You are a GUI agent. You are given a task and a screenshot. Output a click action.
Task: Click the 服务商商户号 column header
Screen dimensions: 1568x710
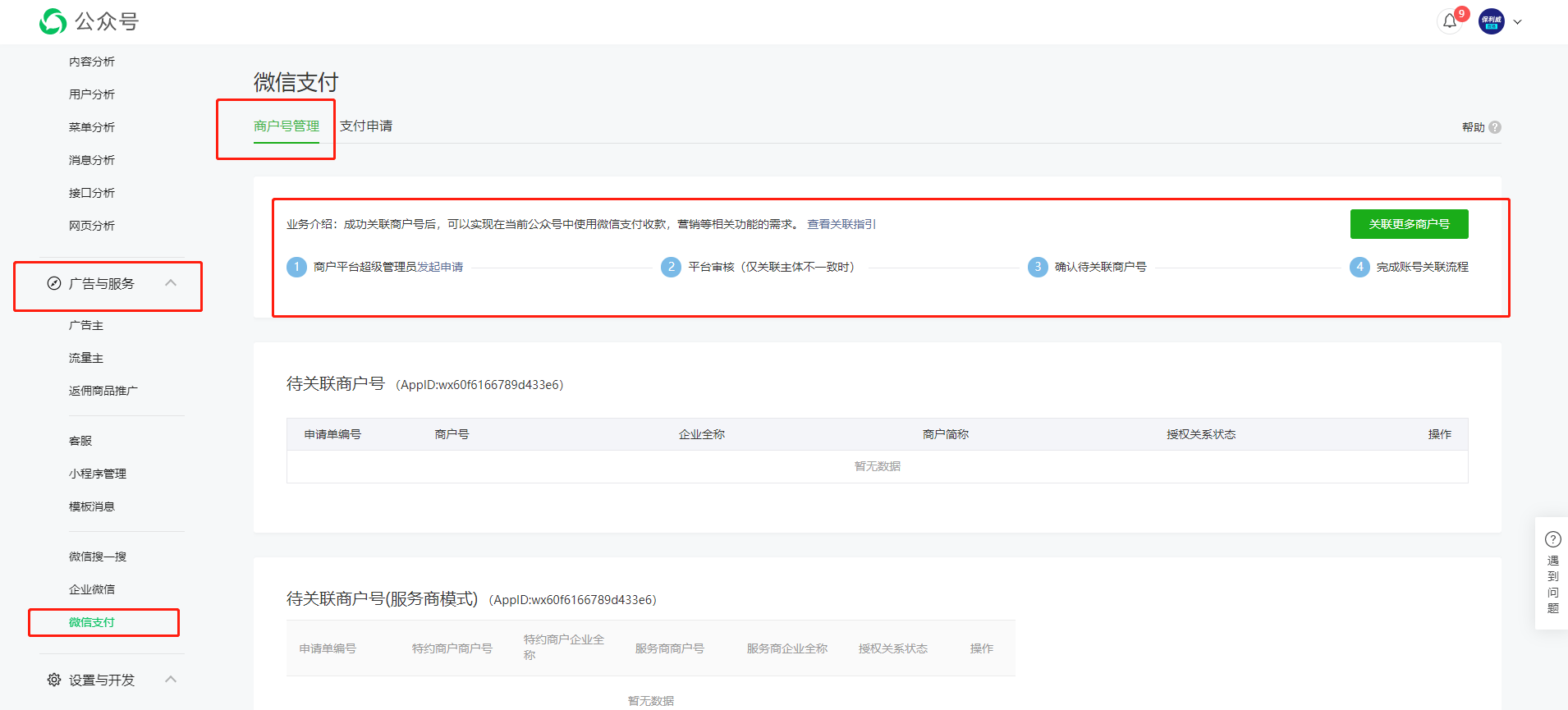tap(670, 648)
